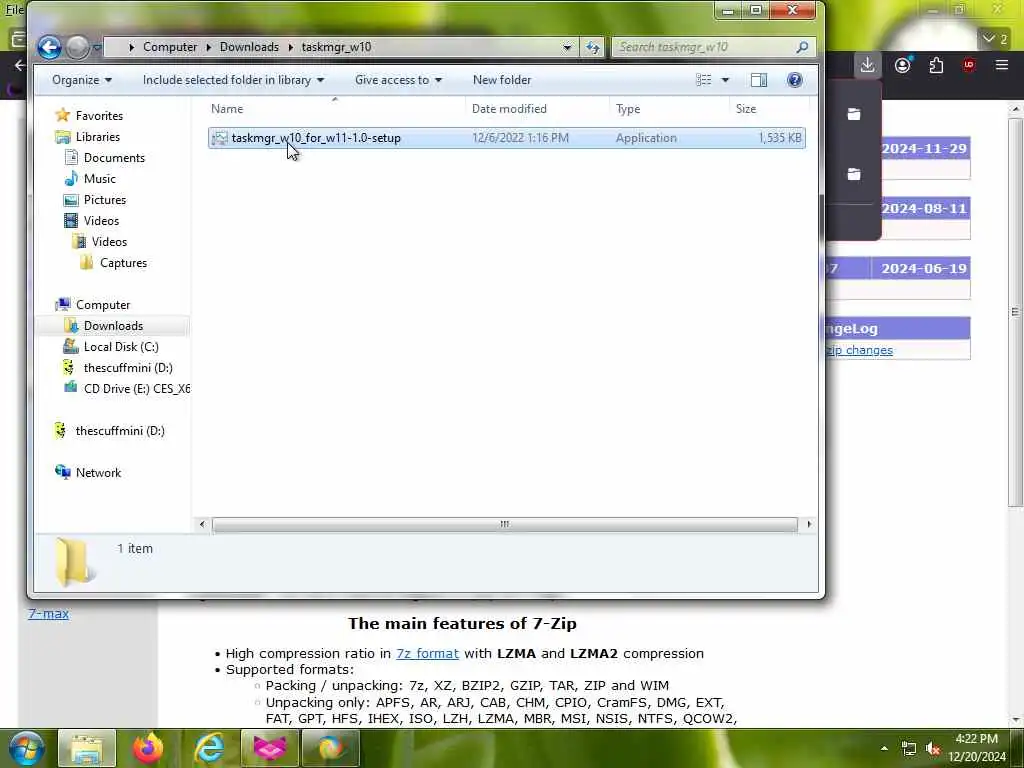1024x768 pixels.
Task: Click Firefox taskbar icon
Action: [x=148, y=748]
